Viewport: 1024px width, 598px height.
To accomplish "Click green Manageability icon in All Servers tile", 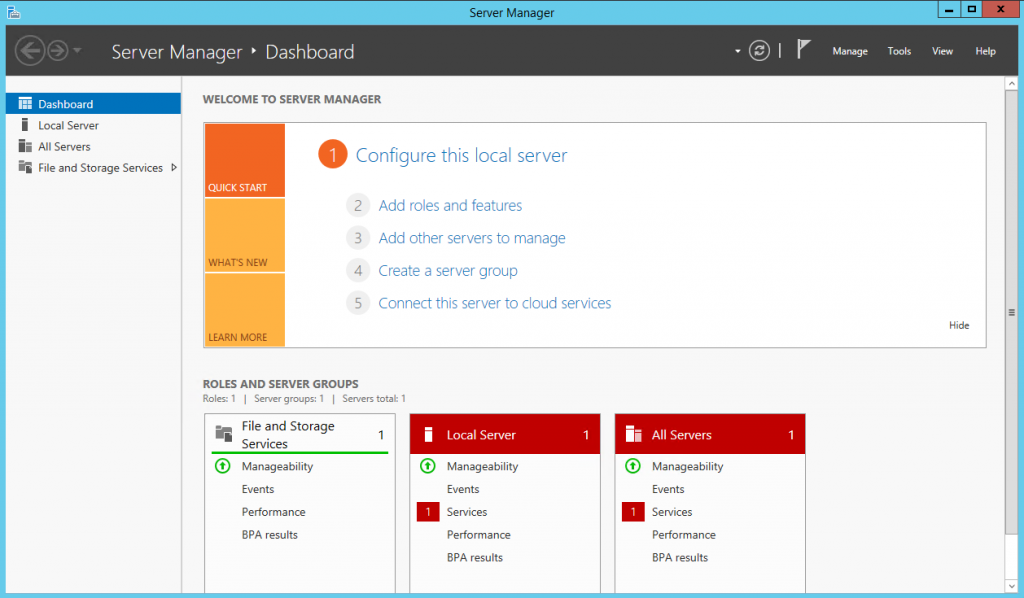I will 633,466.
